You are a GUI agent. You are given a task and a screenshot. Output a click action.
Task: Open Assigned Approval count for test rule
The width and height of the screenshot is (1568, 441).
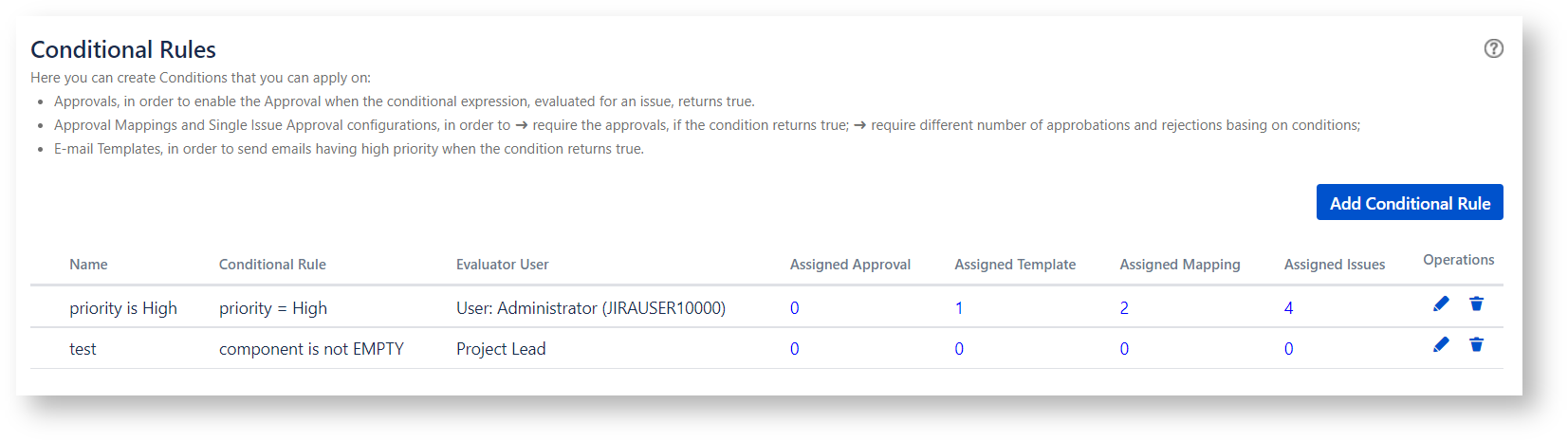tap(794, 349)
